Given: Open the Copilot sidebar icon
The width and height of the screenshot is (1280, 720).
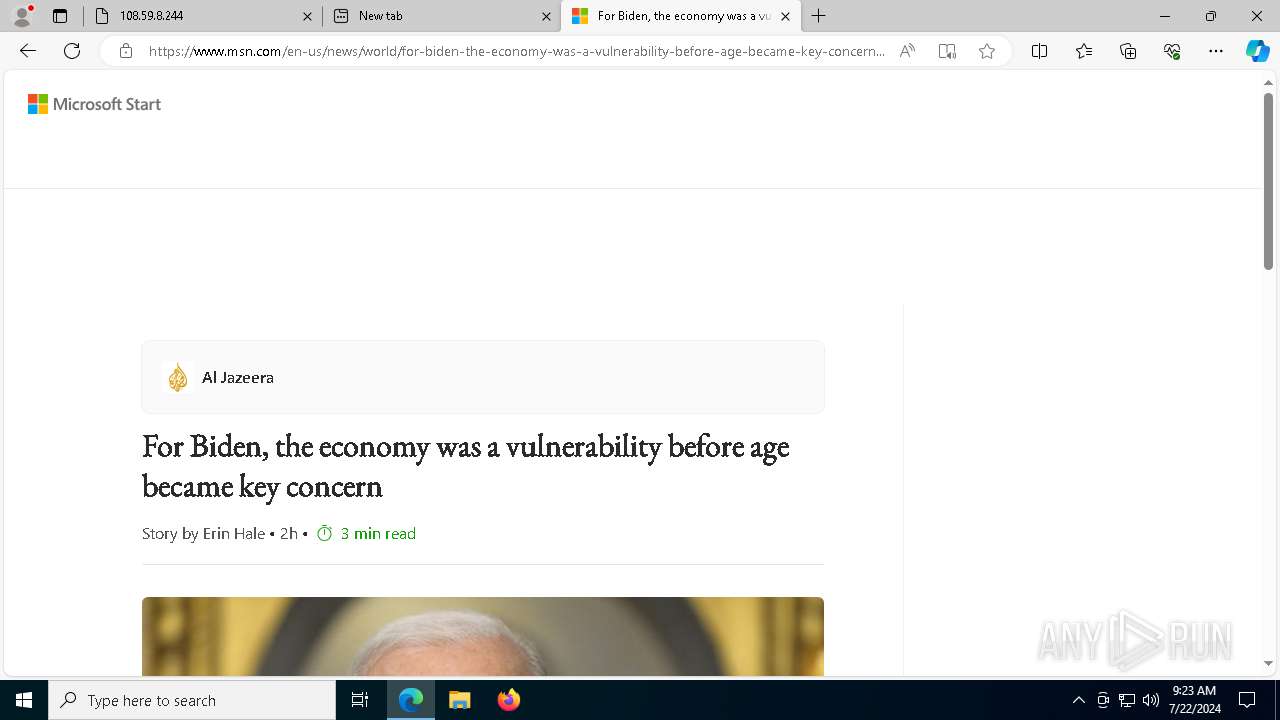Looking at the screenshot, I should (x=1257, y=51).
